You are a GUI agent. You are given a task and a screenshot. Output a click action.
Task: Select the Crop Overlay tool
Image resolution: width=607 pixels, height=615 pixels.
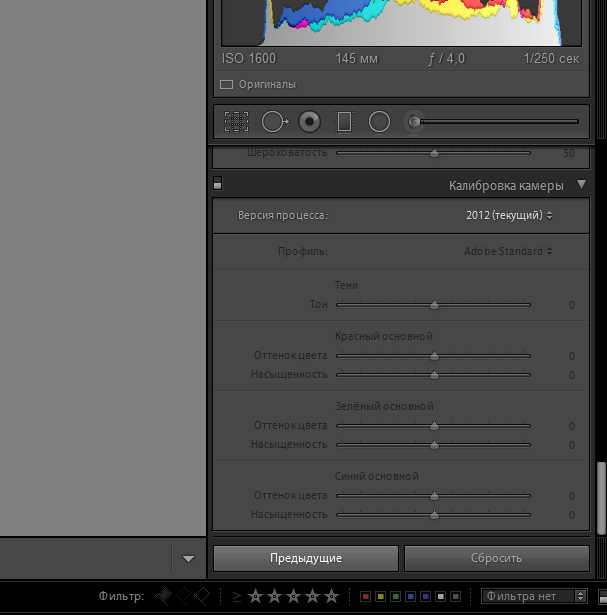pos(236,122)
